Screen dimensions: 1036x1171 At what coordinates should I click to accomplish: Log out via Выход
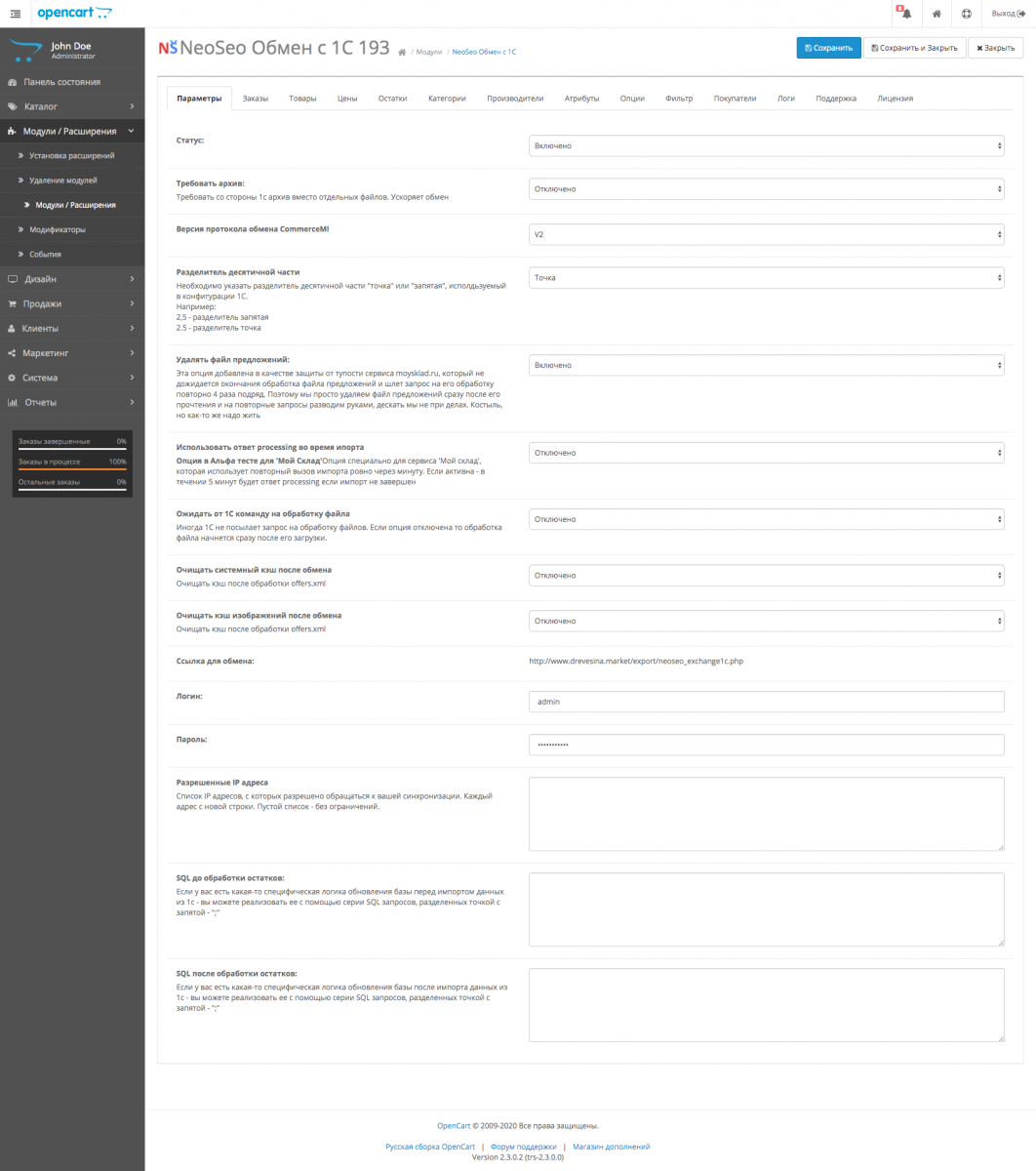click(x=1008, y=14)
